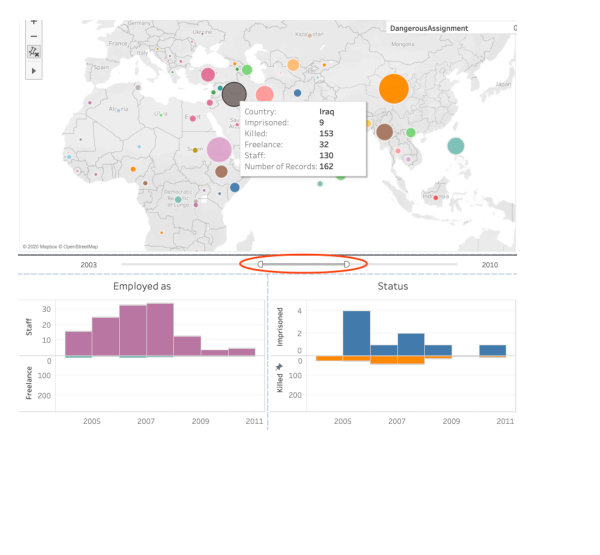Image resolution: width=600 pixels, height=555 pixels.
Task: Select the teal Philippines bubble
Action: point(456,146)
